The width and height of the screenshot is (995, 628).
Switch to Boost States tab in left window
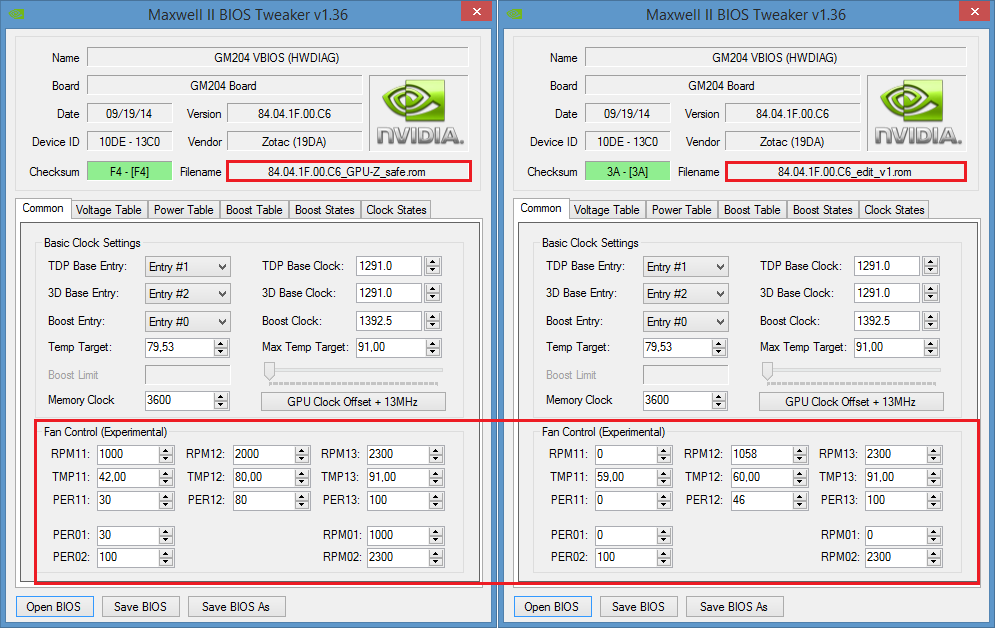[x=324, y=210]
